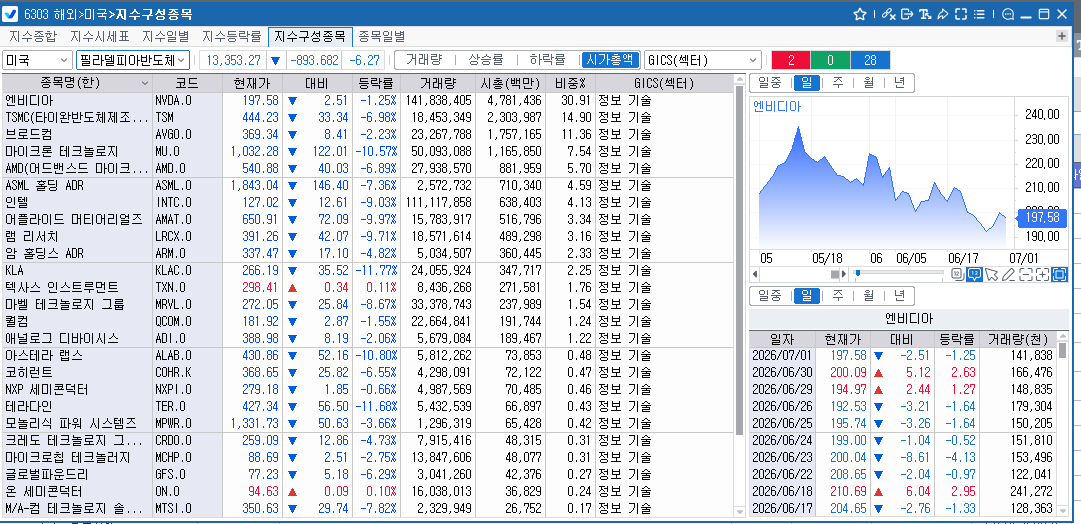Click the checkmark logo icon beside 6303
The image size is (1081, 524).
point(11,14)
